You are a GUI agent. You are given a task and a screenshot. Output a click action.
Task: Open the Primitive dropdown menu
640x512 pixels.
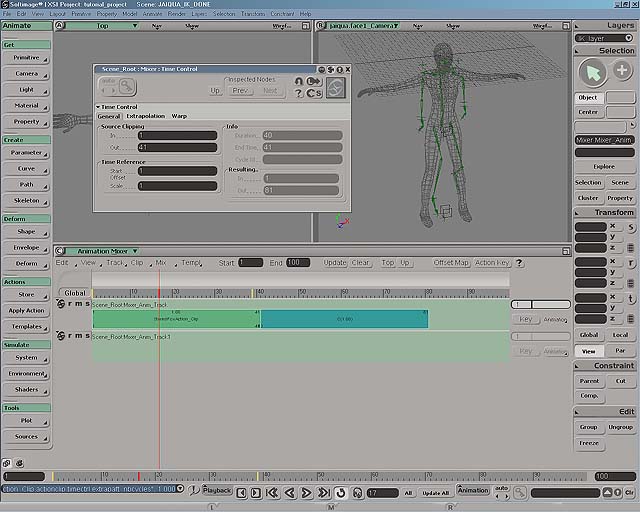pyautogui.click(x=26, y=58)
